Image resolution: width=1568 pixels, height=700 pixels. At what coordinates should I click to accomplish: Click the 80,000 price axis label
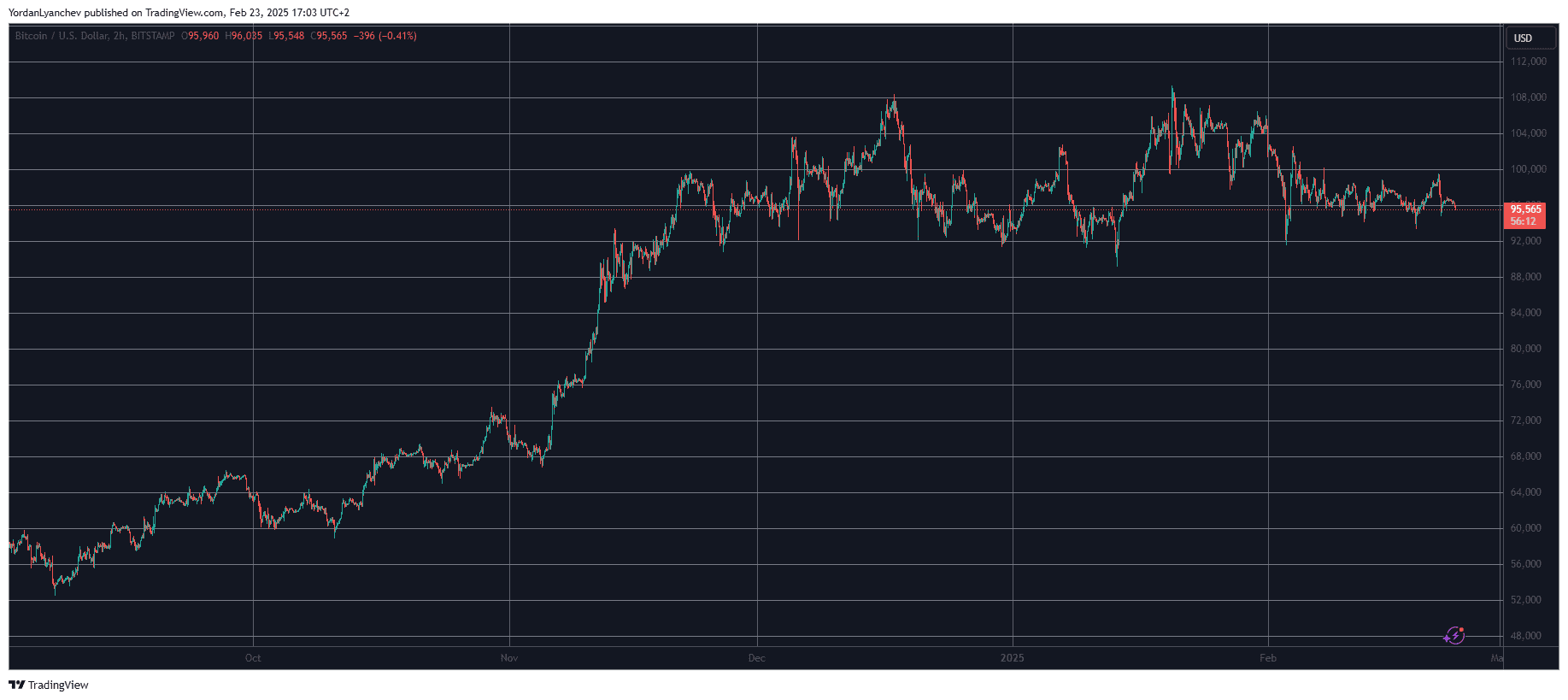[1526, 349]
